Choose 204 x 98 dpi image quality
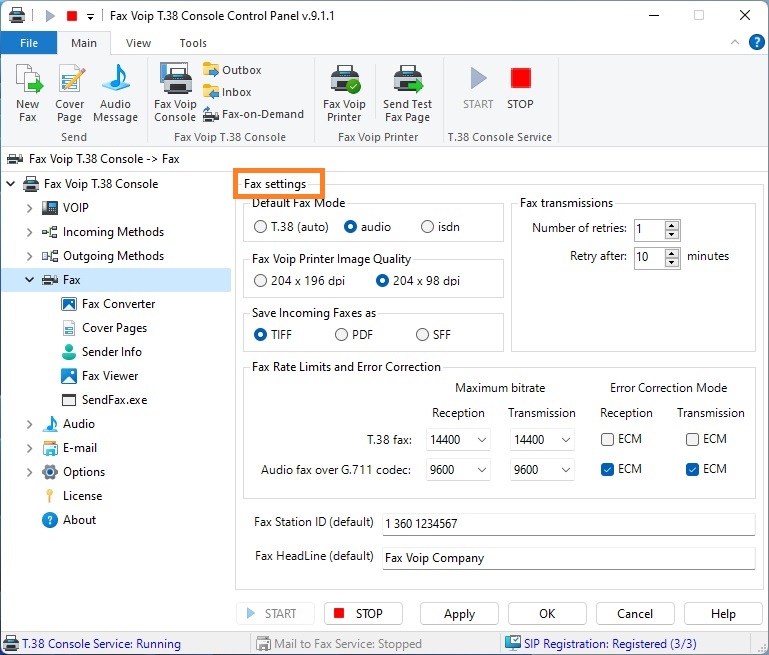Viewport: 769px width, 655px height. (382, 281)
